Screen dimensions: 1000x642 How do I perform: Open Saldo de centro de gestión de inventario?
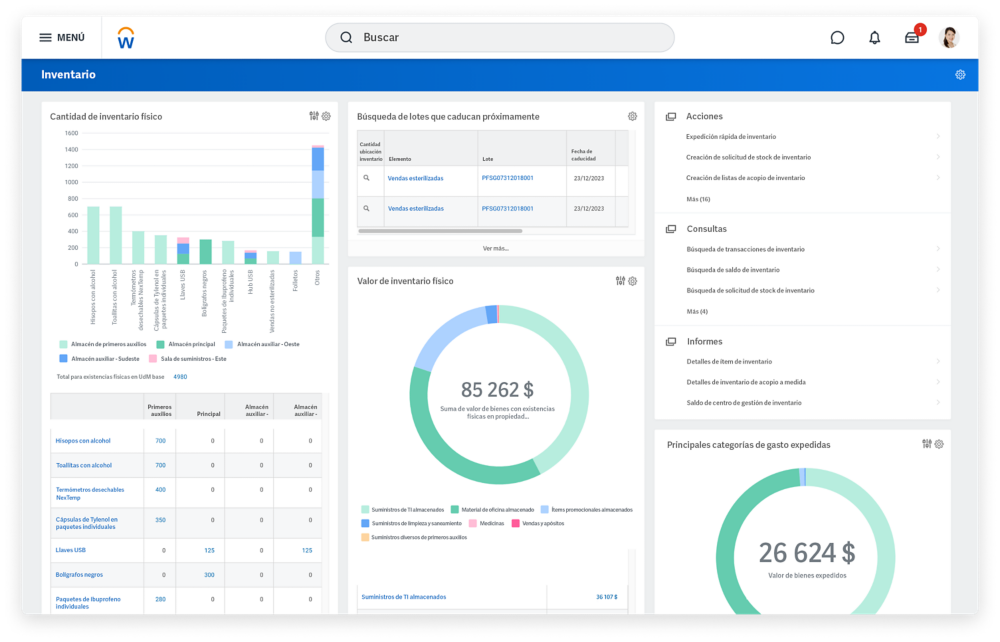[x=744, y=402]
